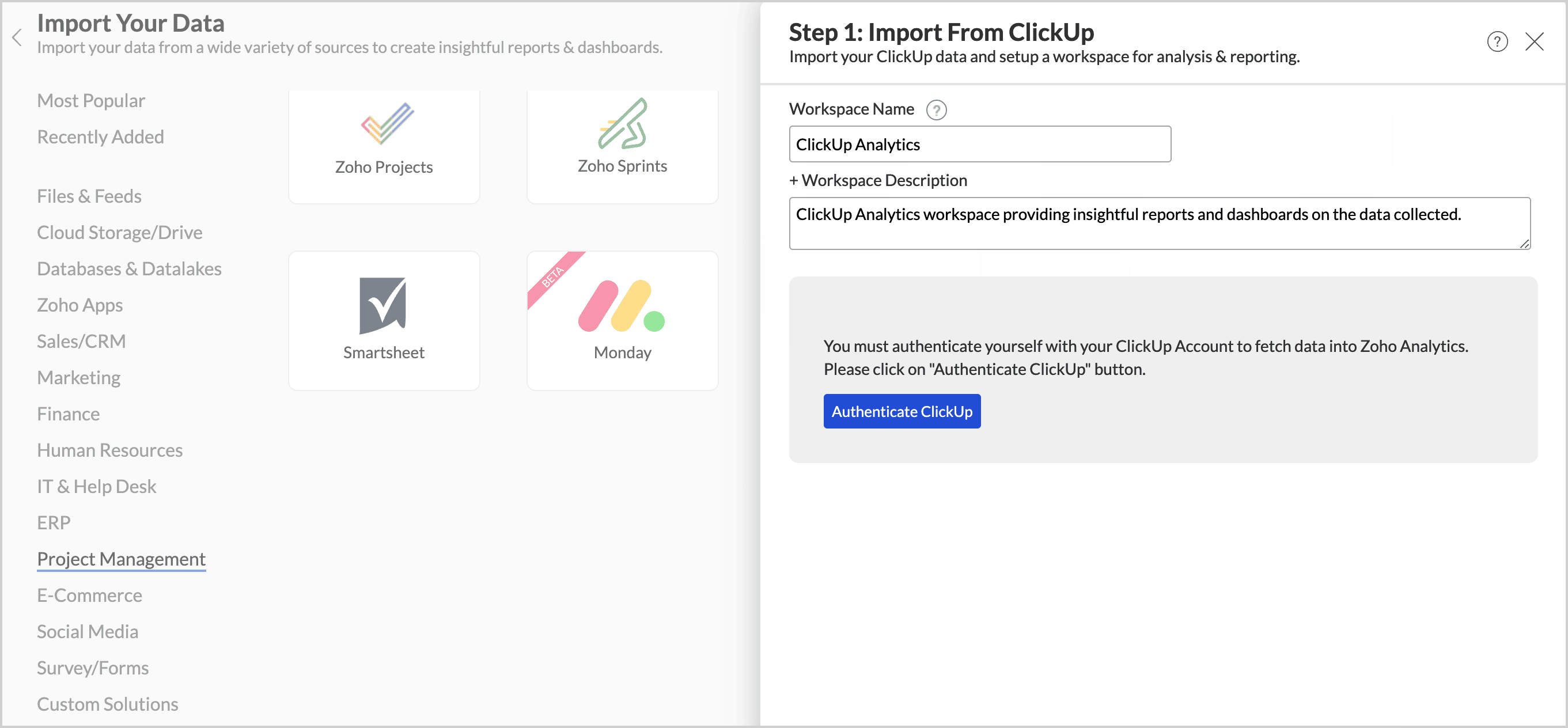Click the authenticate instruction message text
Image resolution: width=1568 pixels, height=728 pixels.
[1146, 357]
